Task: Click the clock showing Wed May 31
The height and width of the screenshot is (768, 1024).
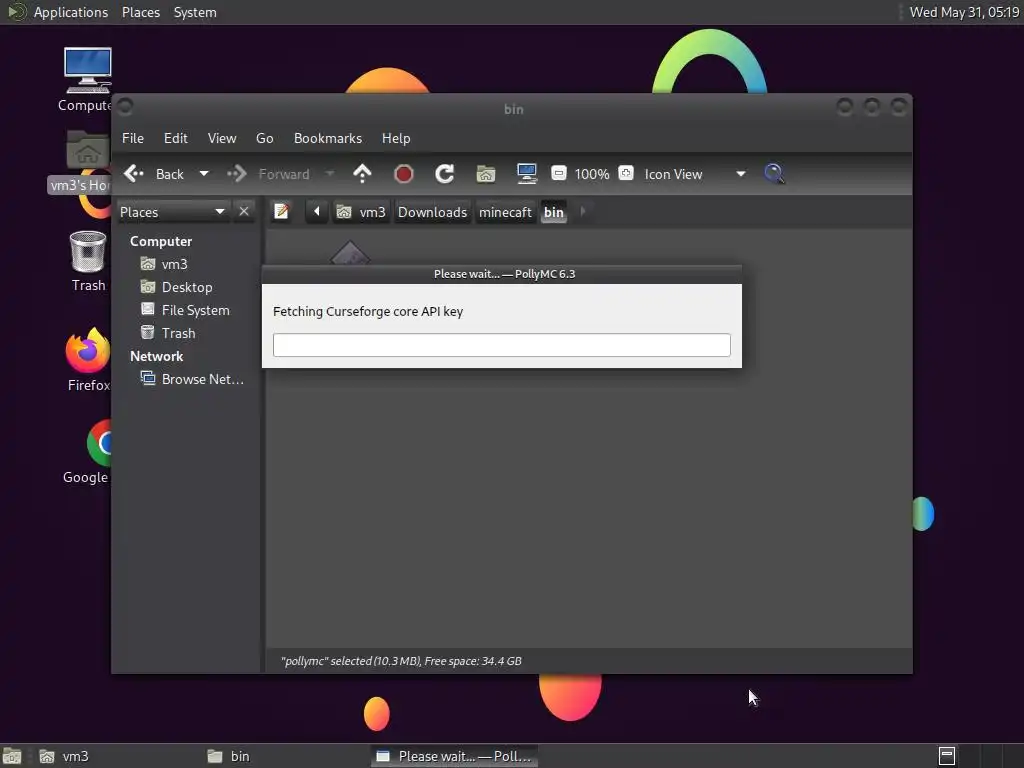Action: pos(964,12)
